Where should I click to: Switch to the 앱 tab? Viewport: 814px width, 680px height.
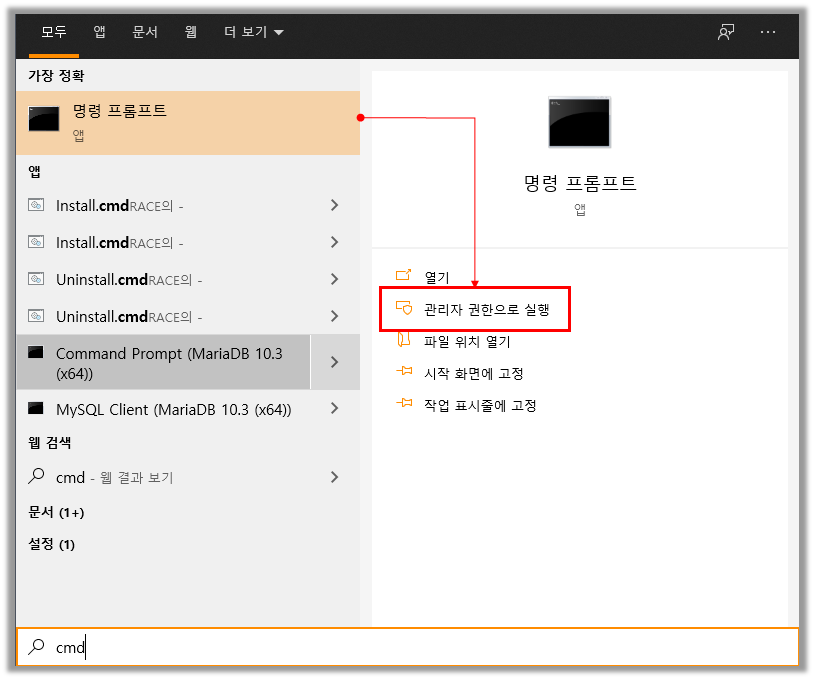99,32
